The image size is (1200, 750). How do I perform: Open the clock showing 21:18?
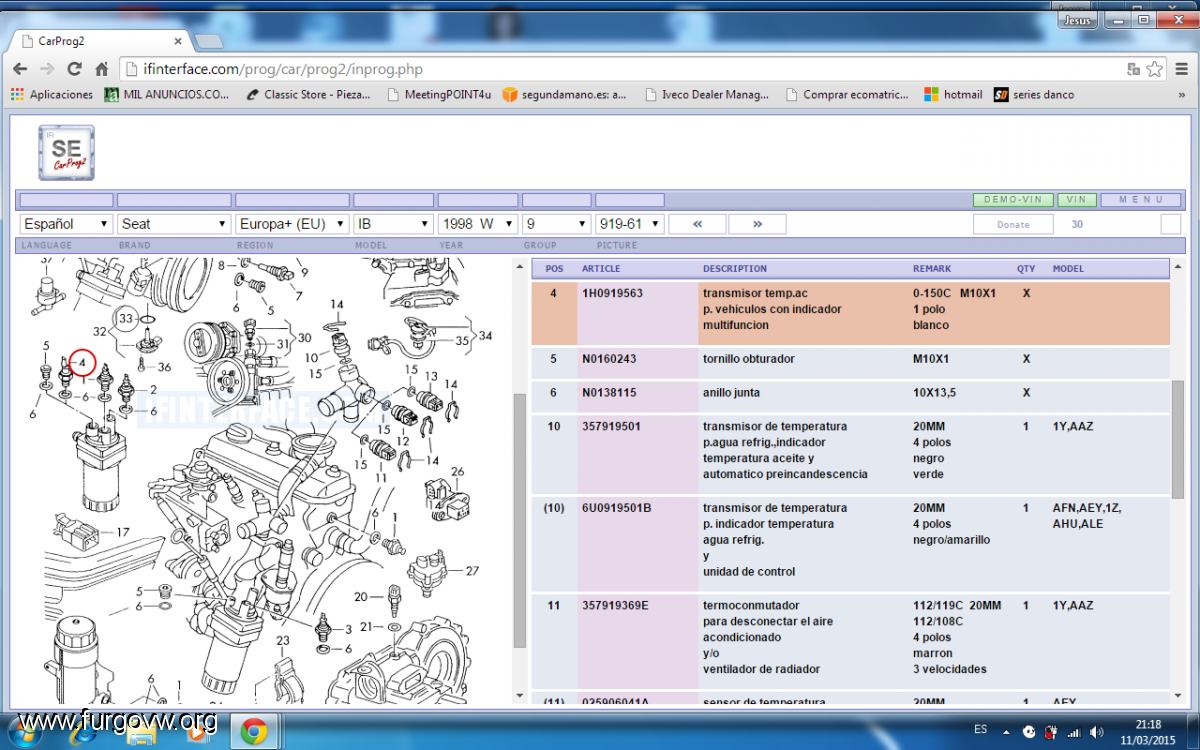tap(1148, 731)
